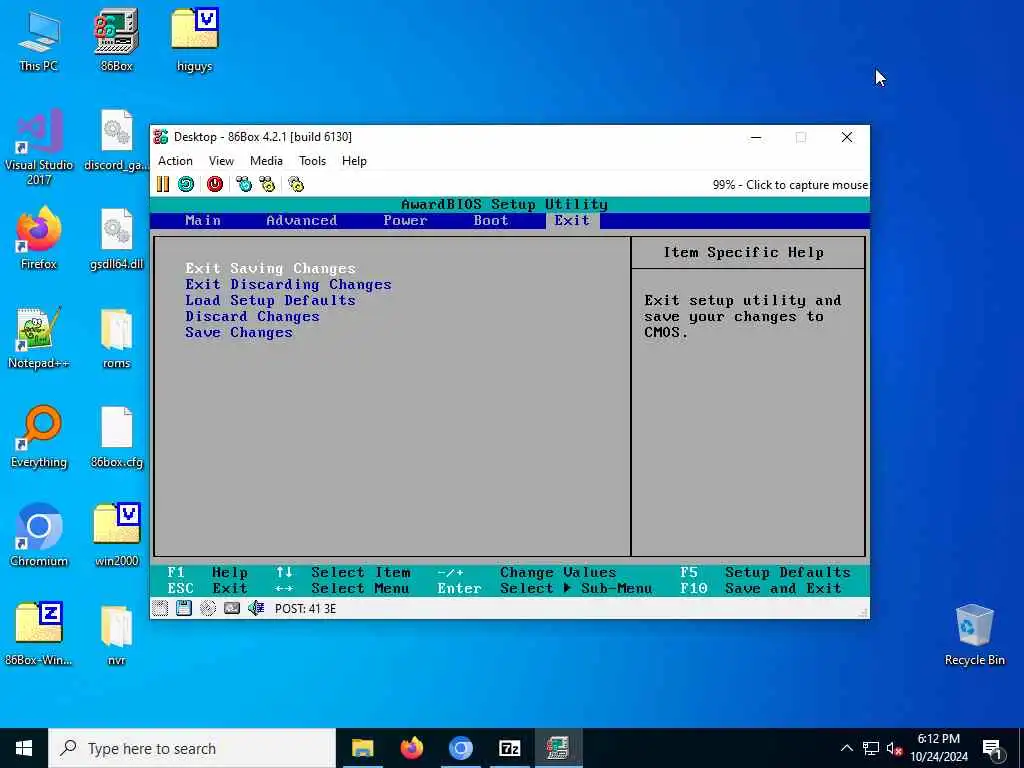Select the Firefox desktop shortcut
The image size is (1024, 768).
click(39, 238)
